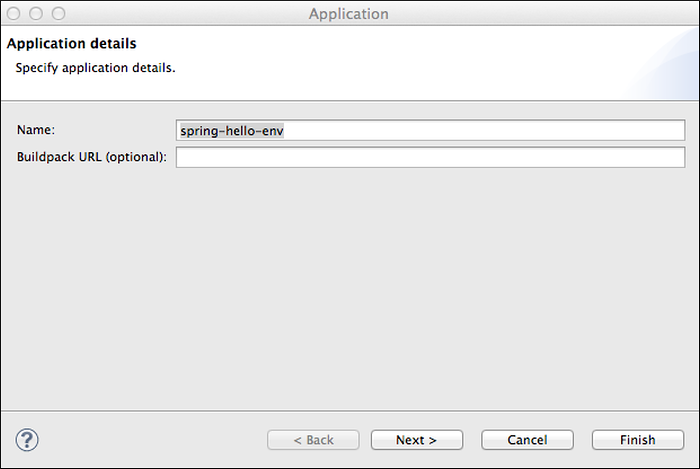Click the "Application details" bold heading

72,44
